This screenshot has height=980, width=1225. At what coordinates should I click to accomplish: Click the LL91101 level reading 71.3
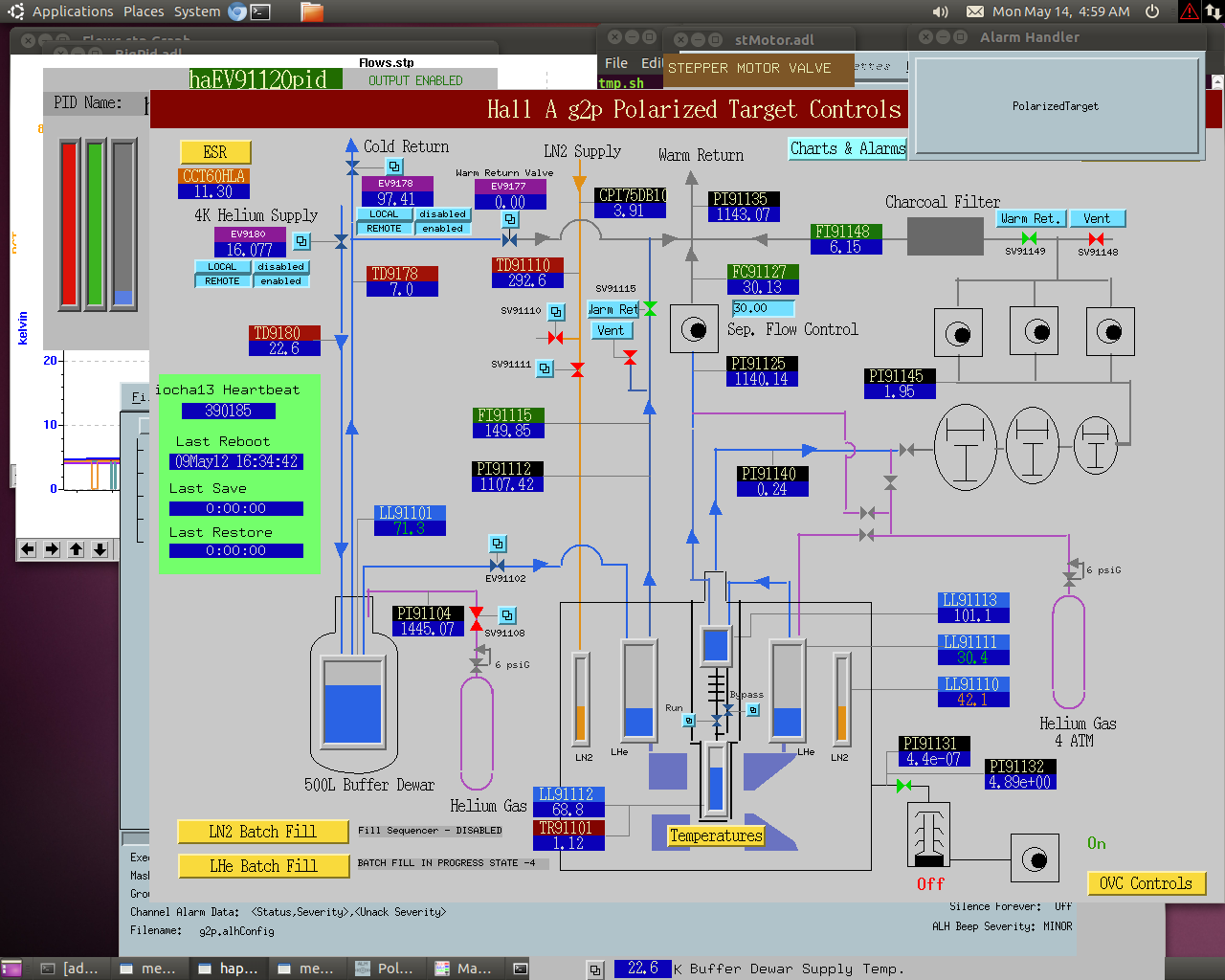tap(410, 528)
